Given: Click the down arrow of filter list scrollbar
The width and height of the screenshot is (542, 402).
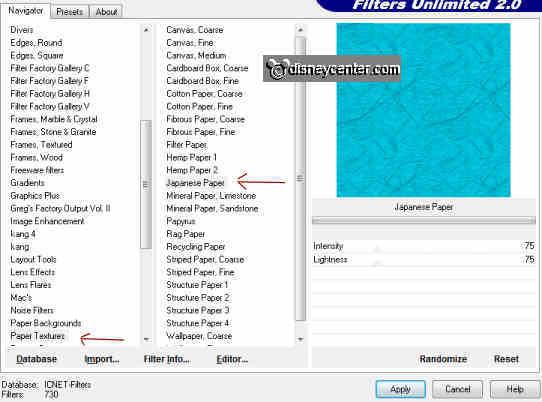Looking at the screenshot, I should (300, 339).
